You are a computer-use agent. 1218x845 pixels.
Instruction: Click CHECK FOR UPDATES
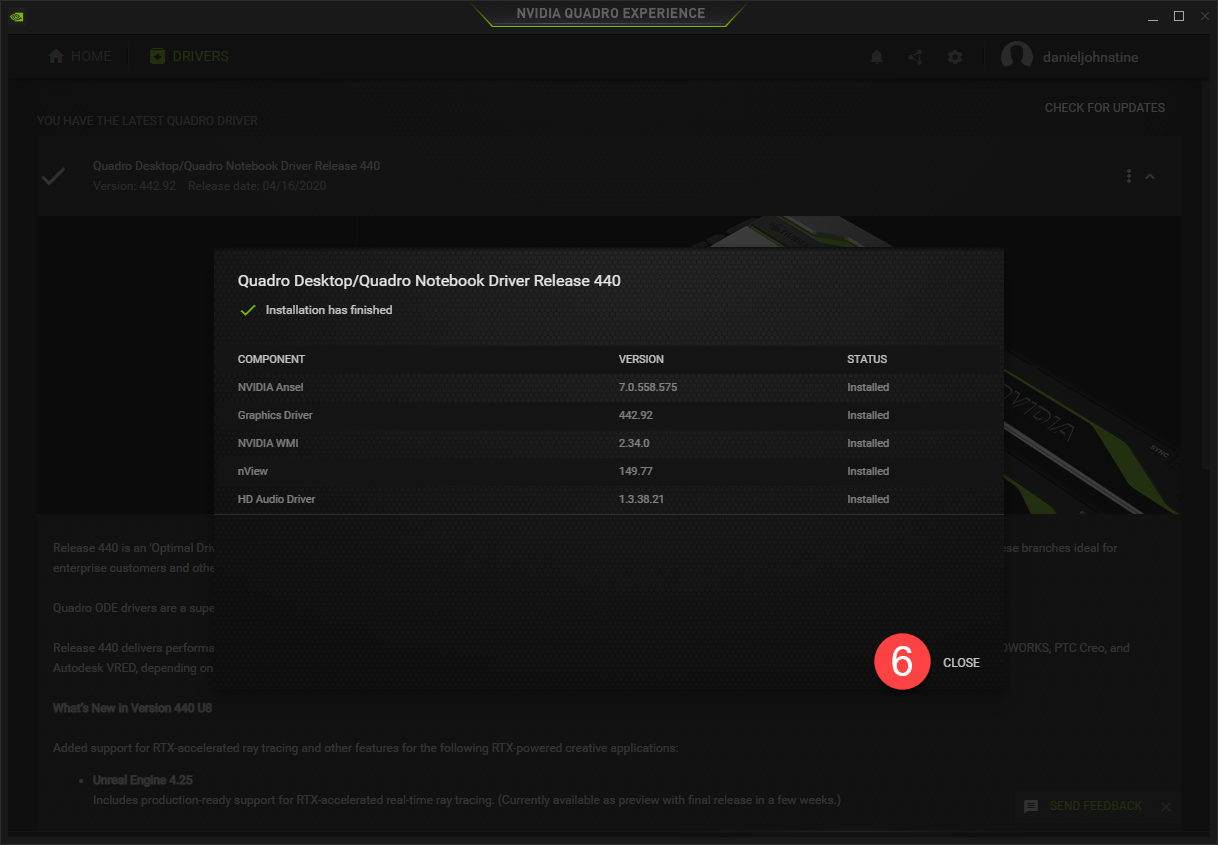(1105, 108)
